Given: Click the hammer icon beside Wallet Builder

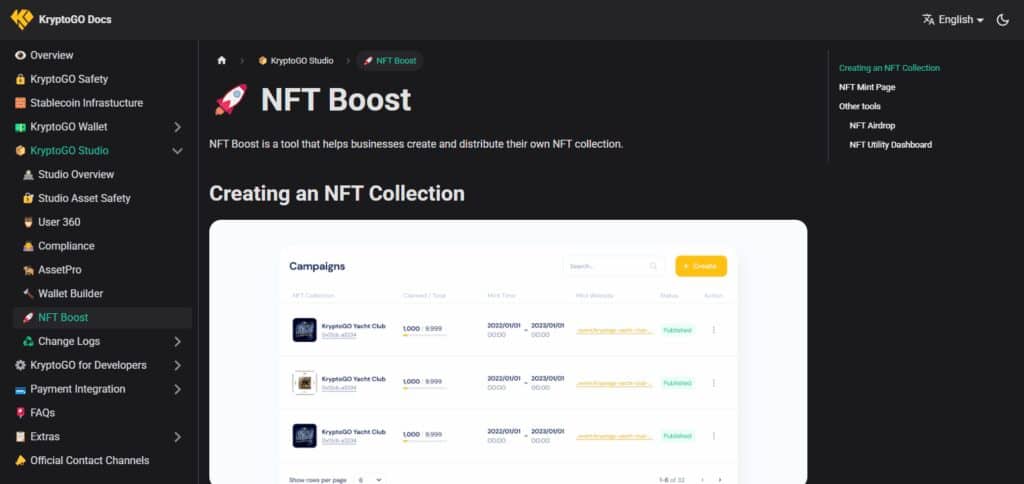Looking at the screenshot, I should pyautogui.click(x=28, y=294).
